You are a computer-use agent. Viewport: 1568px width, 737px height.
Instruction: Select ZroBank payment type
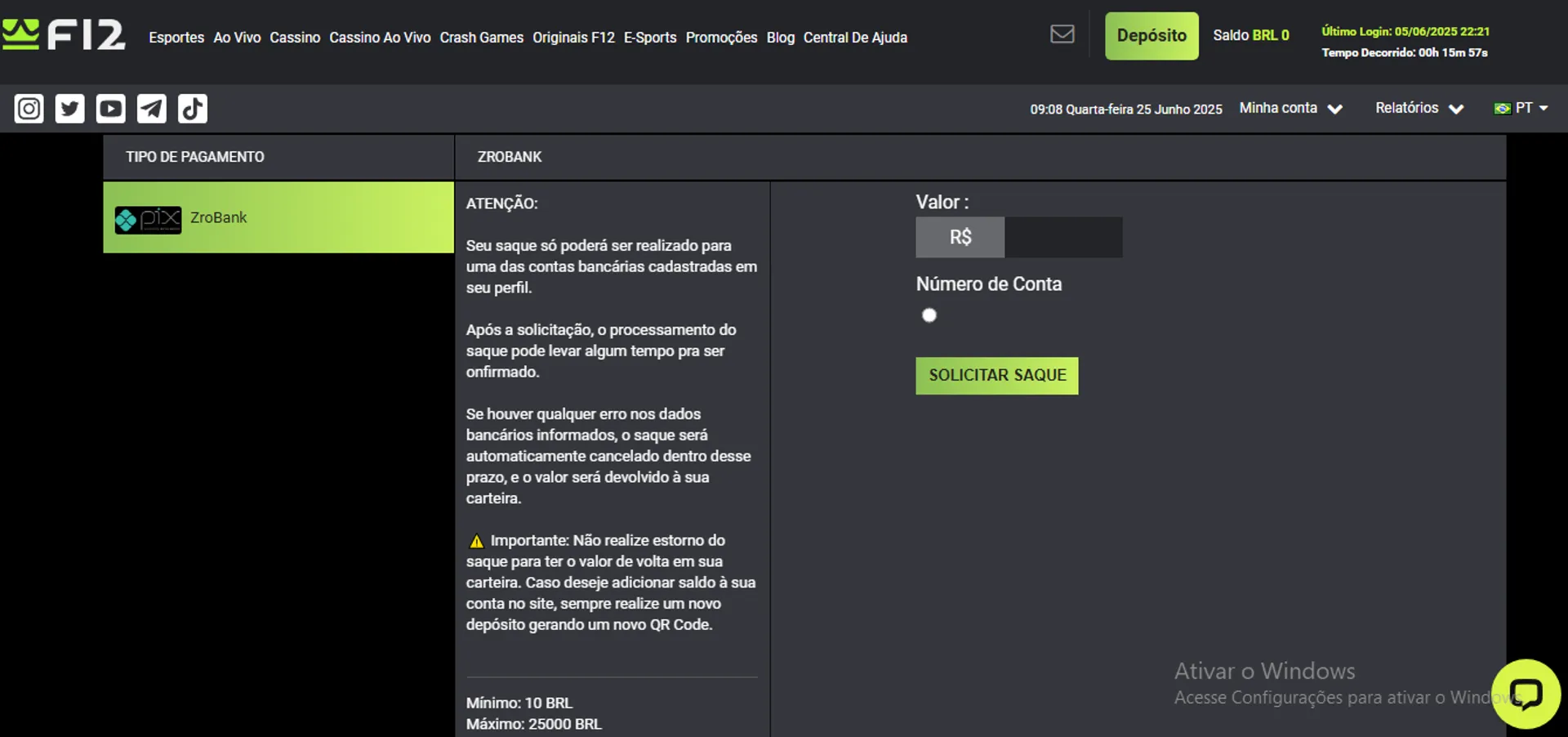click(x=278, y=217)
